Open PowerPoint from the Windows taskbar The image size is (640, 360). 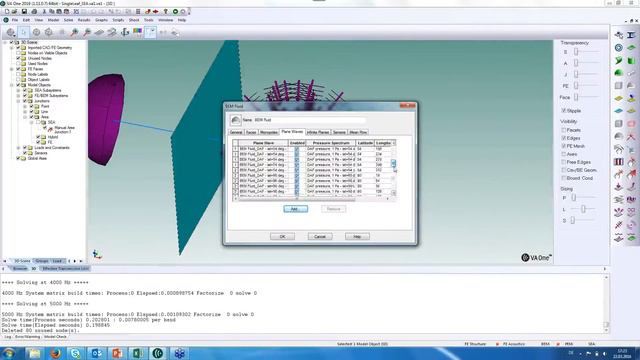[117, 353]
